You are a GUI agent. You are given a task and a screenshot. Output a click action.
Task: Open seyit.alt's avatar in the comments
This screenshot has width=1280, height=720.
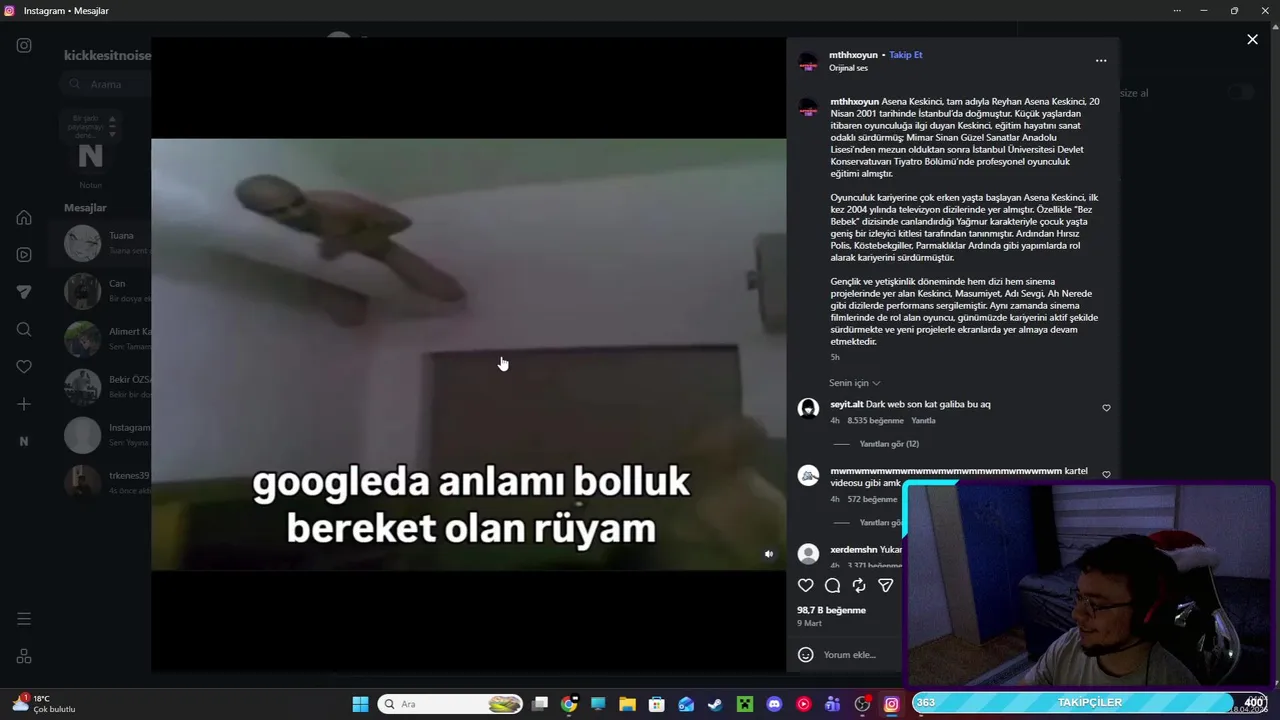tap(808, 408)
